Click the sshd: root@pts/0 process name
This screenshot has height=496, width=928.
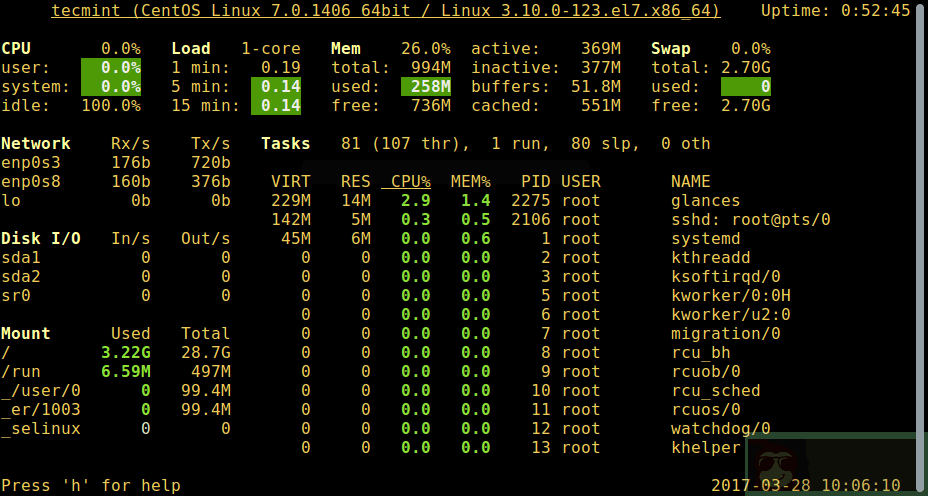750,219
